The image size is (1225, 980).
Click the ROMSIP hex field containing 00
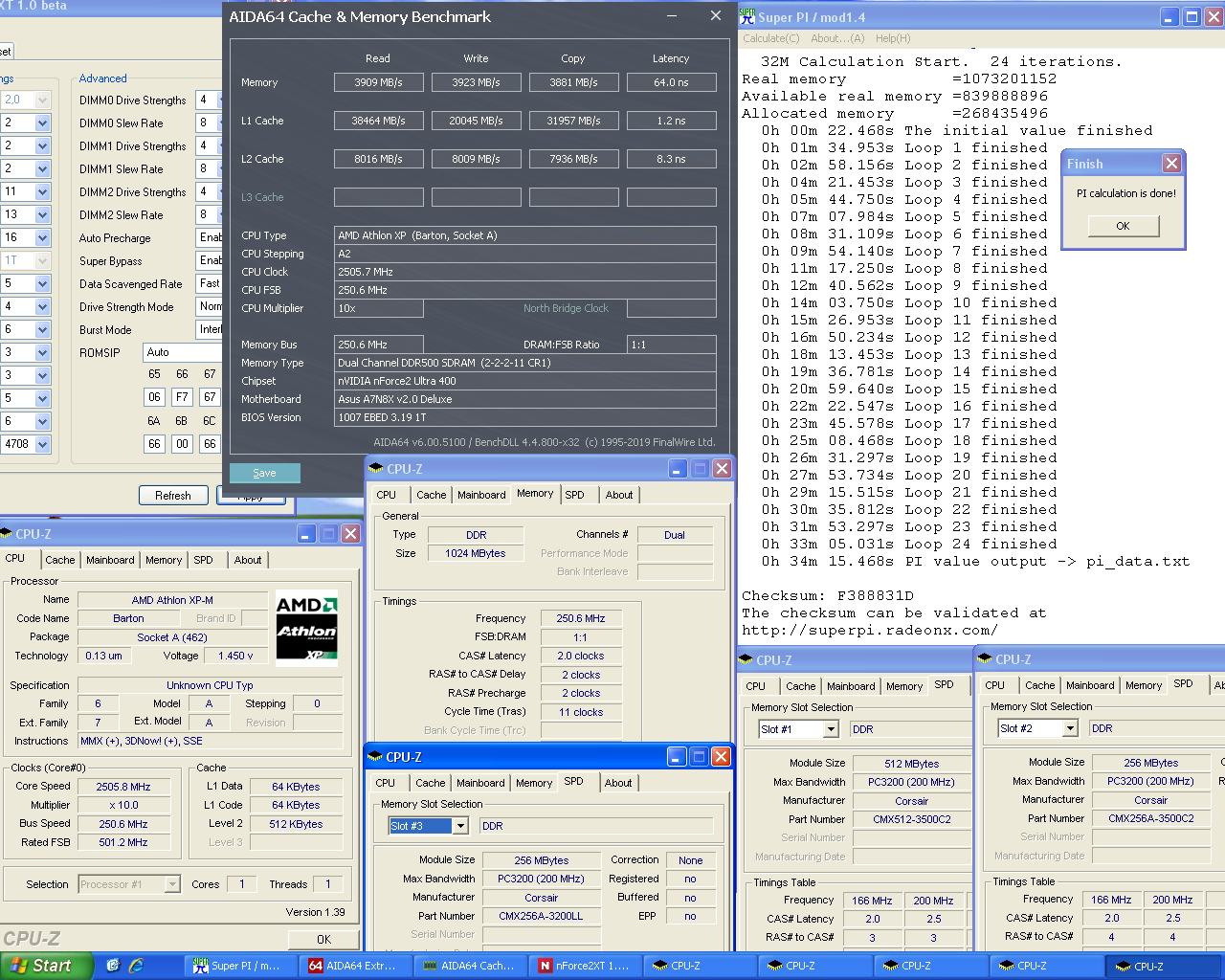point(182,444)
